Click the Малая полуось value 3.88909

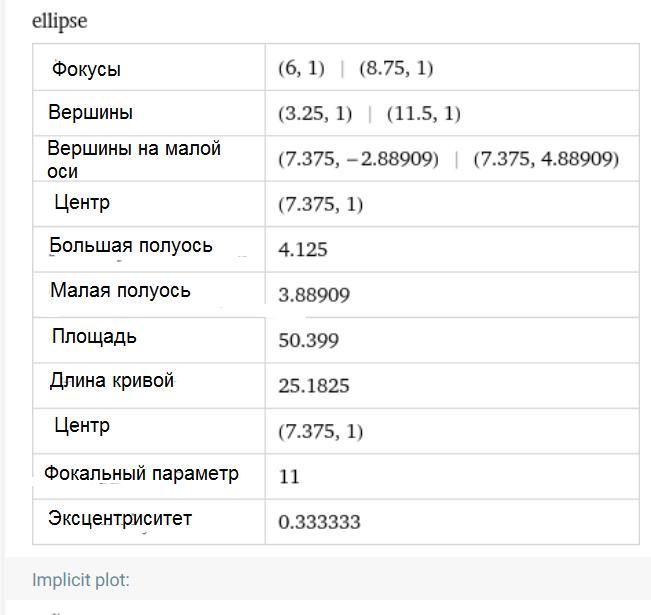[314, 295]
